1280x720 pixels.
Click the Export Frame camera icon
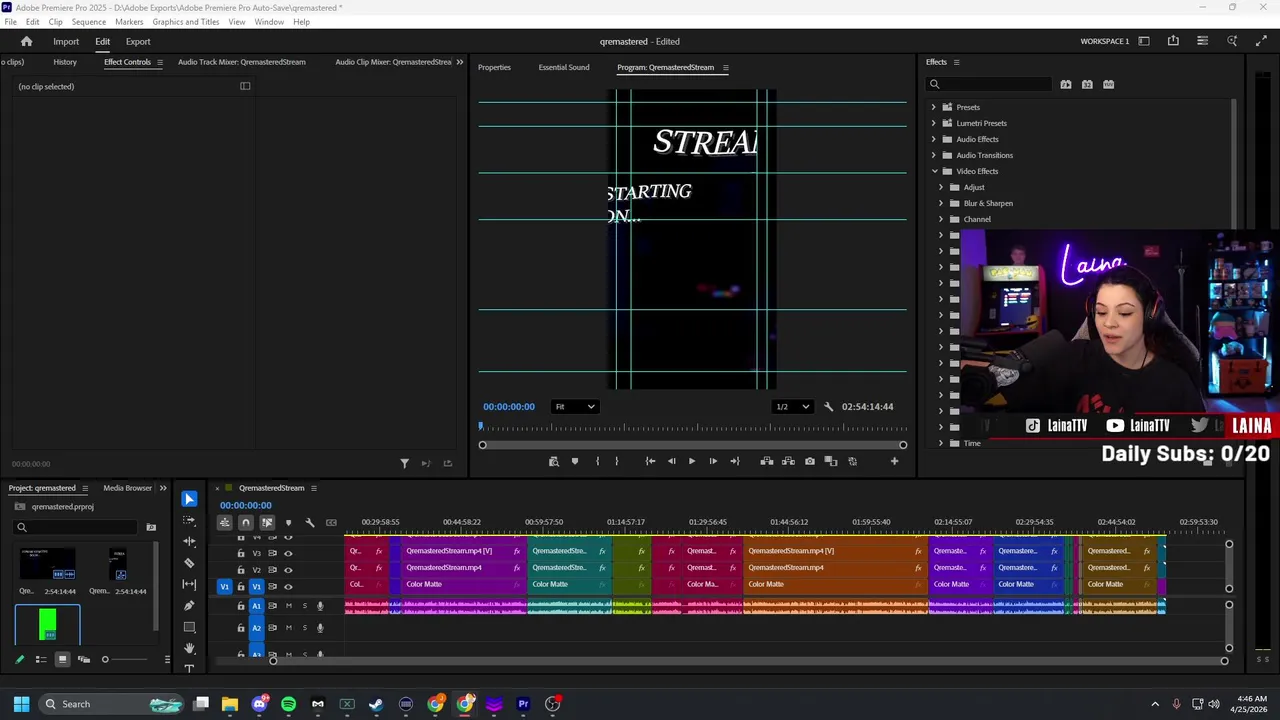pyautogui.click(x=809, y=461)
